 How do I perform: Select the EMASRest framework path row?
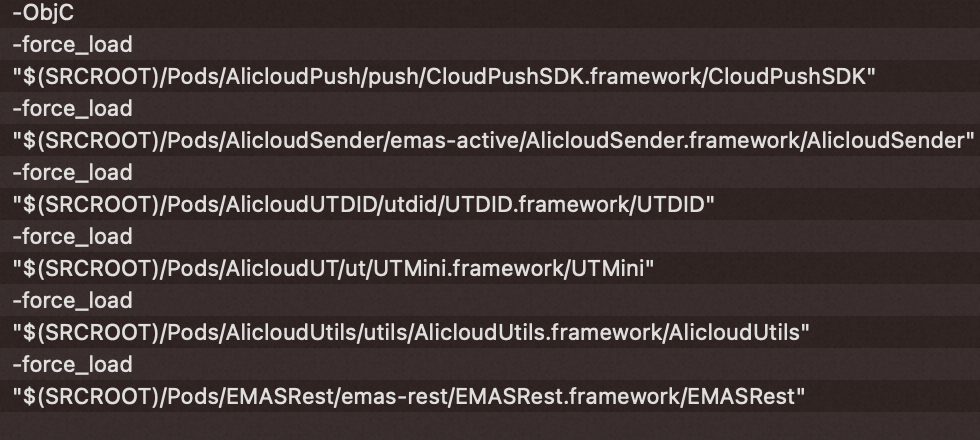pos(408,396)
